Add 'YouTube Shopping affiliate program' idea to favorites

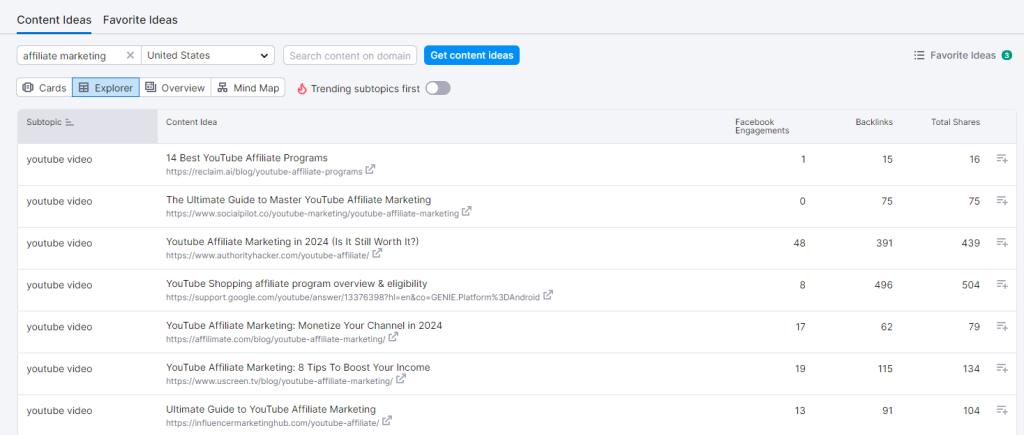[1002, 284]
